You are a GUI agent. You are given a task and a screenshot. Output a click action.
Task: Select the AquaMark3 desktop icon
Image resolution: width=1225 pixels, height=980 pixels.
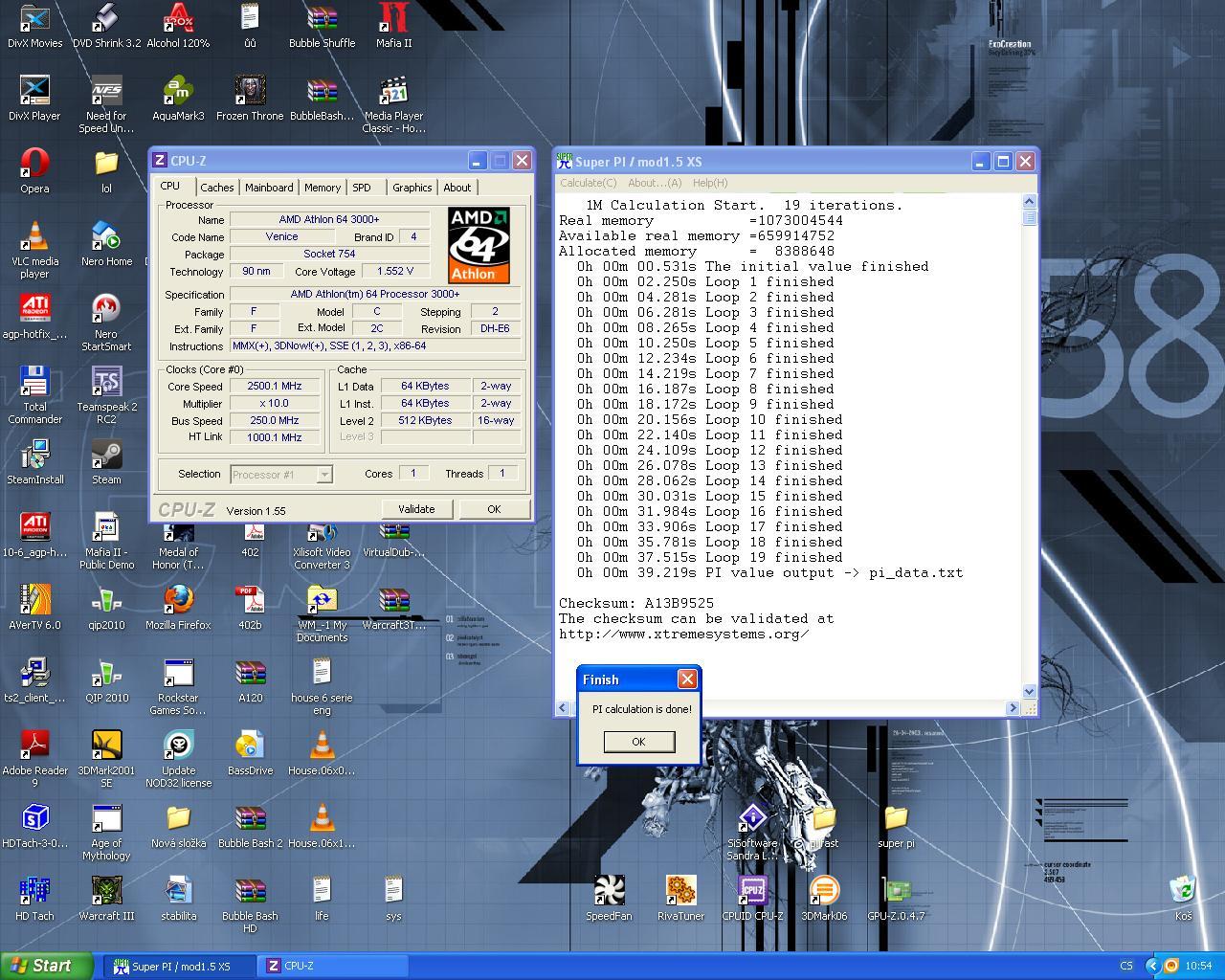tap(178, 99)
